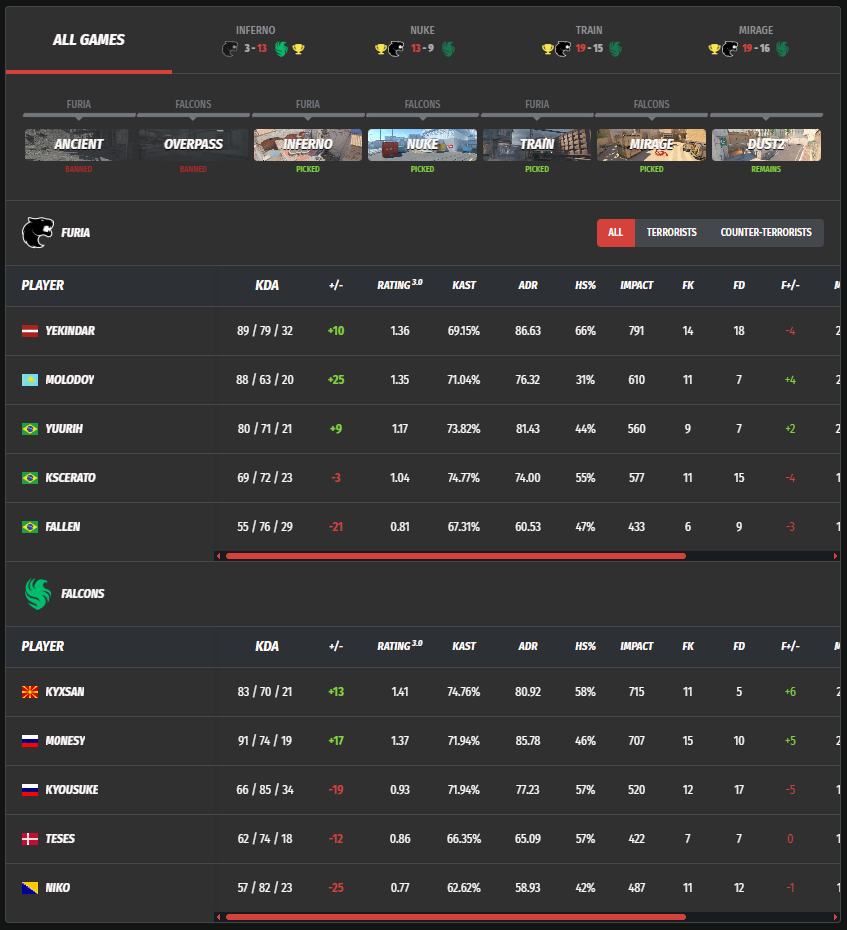Click YEKINDAR's Latvian flag icon
The height and width of the screenshot is (930, 847).
pyautogui.click(x=30, y=331)
